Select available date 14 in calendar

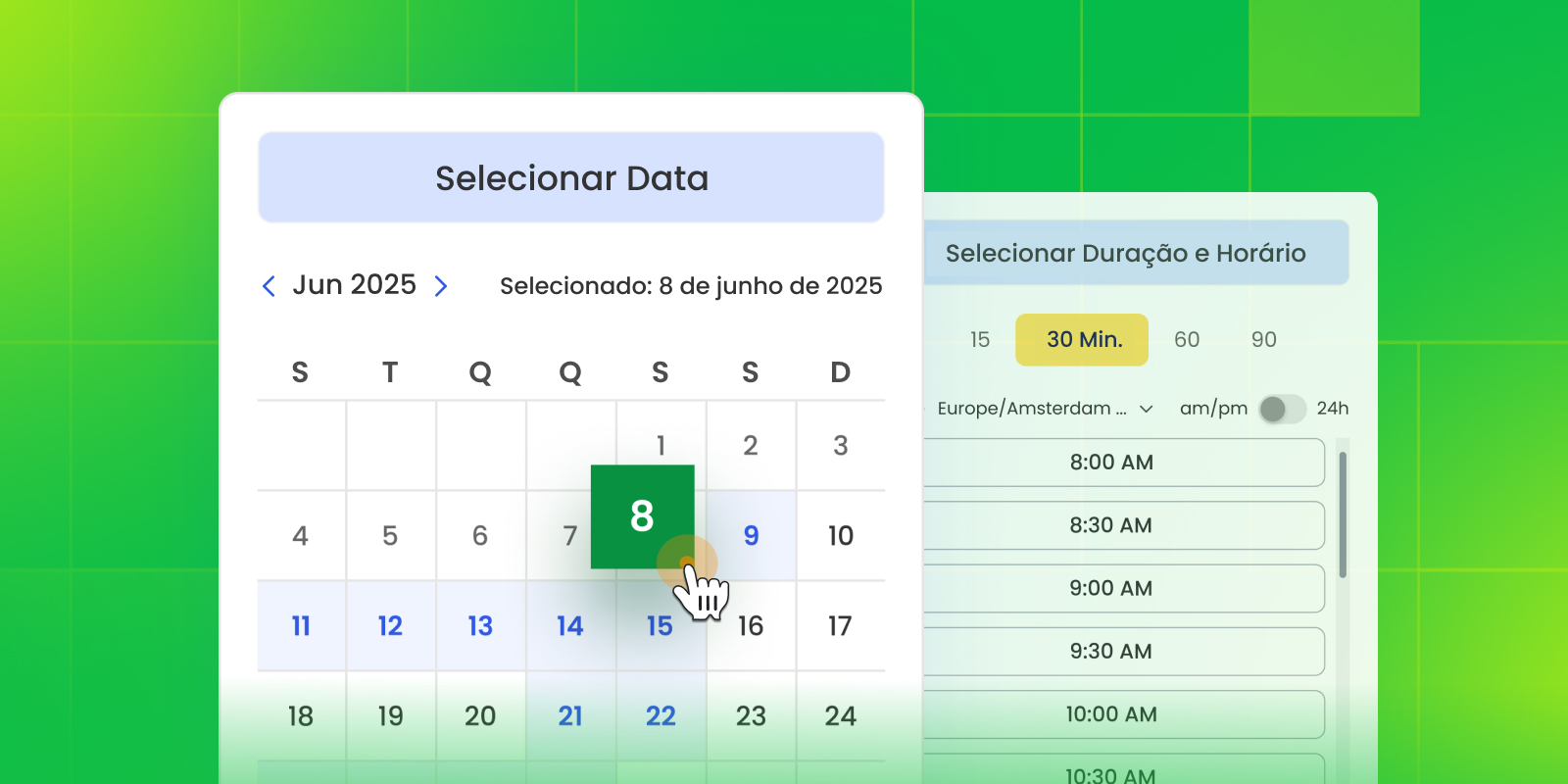[x=570, y=626]
